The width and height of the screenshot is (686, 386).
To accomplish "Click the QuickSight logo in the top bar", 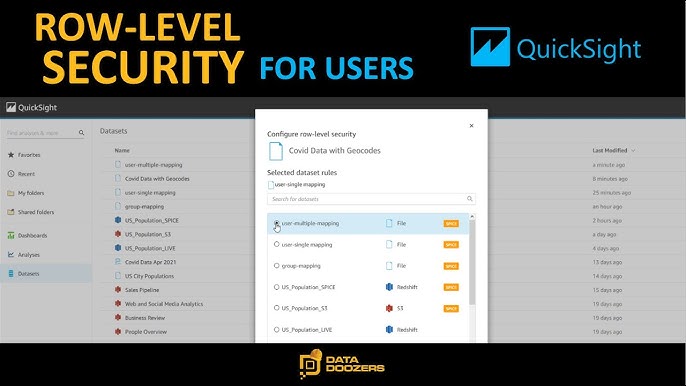I will tap(32, 107).
